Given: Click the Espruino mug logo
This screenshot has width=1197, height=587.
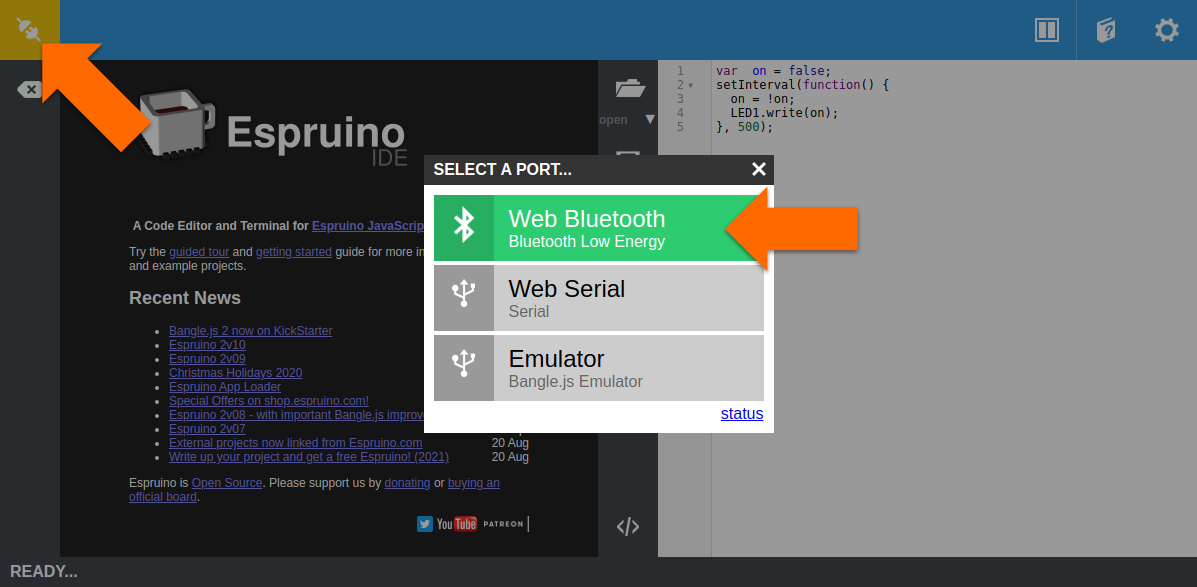Looking at the screenshot, I should [176, 122].
